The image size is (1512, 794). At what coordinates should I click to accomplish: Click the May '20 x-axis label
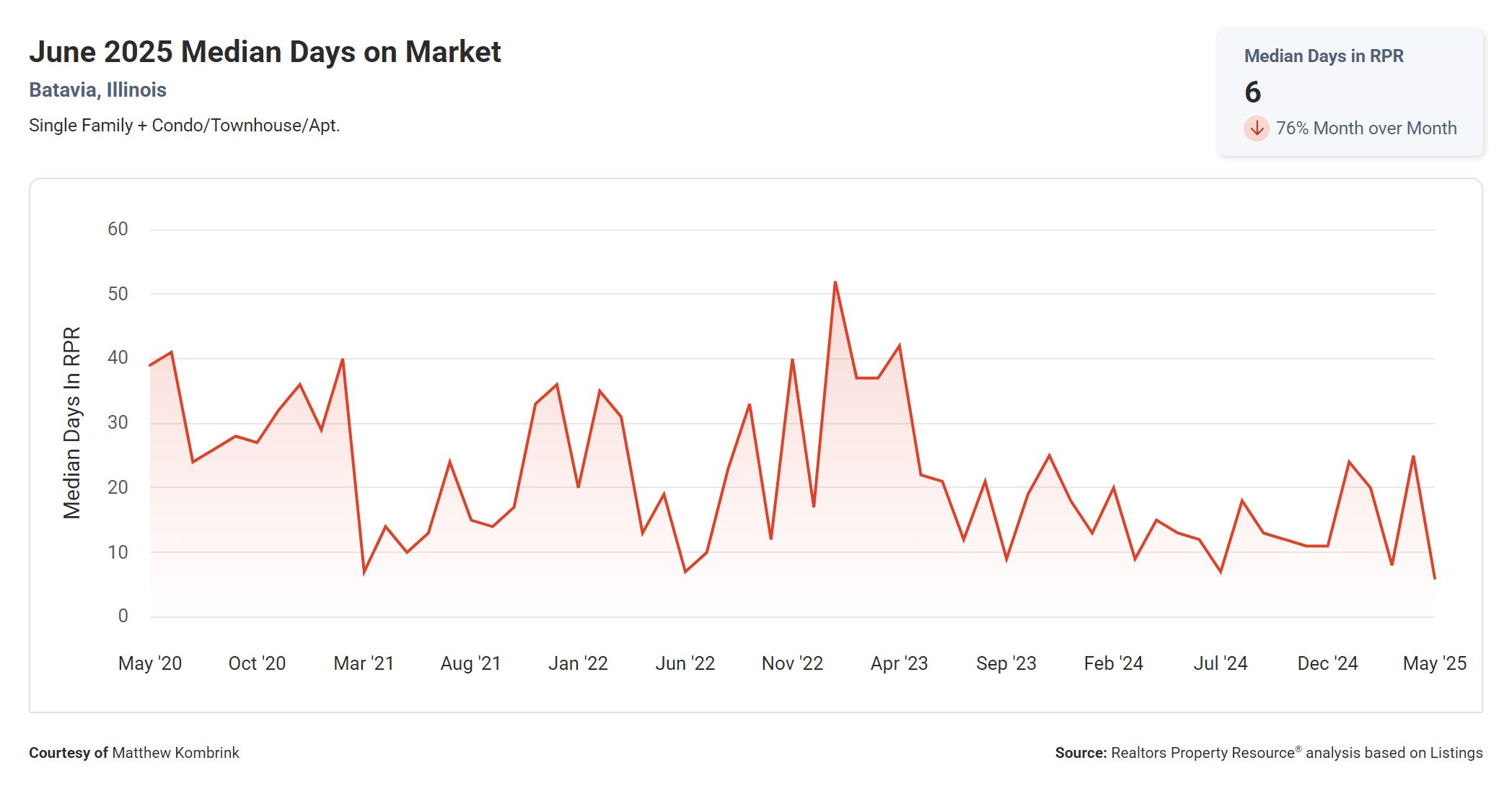[x=150, y=663]
